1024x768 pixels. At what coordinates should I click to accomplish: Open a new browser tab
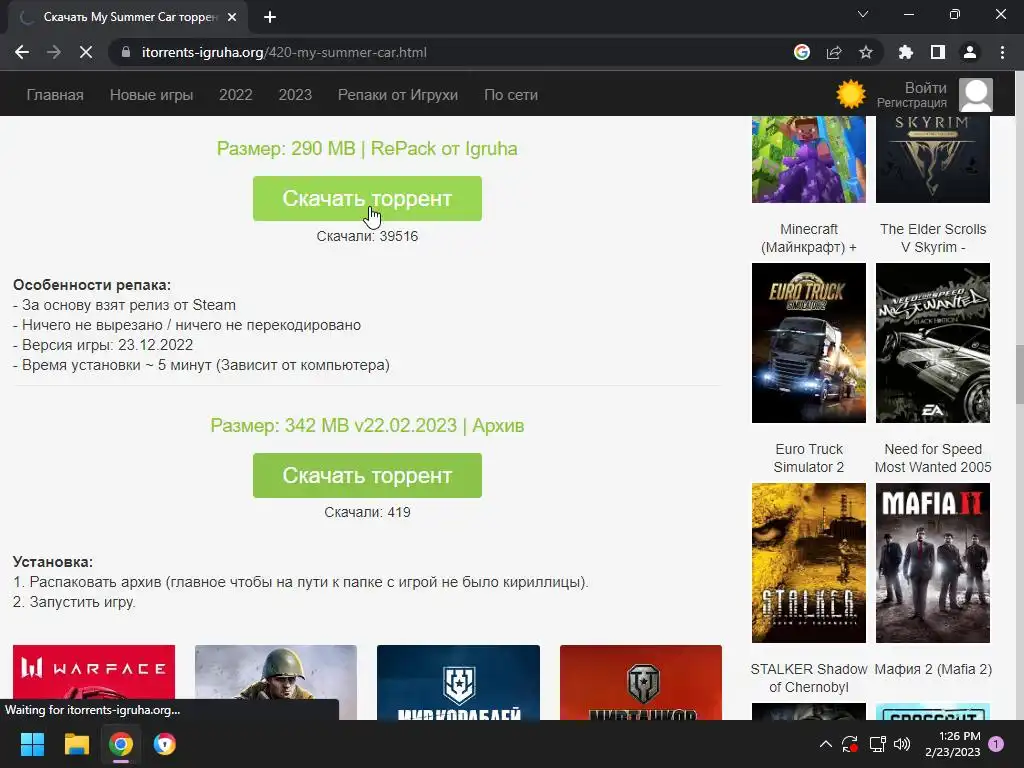pos(270,17)
